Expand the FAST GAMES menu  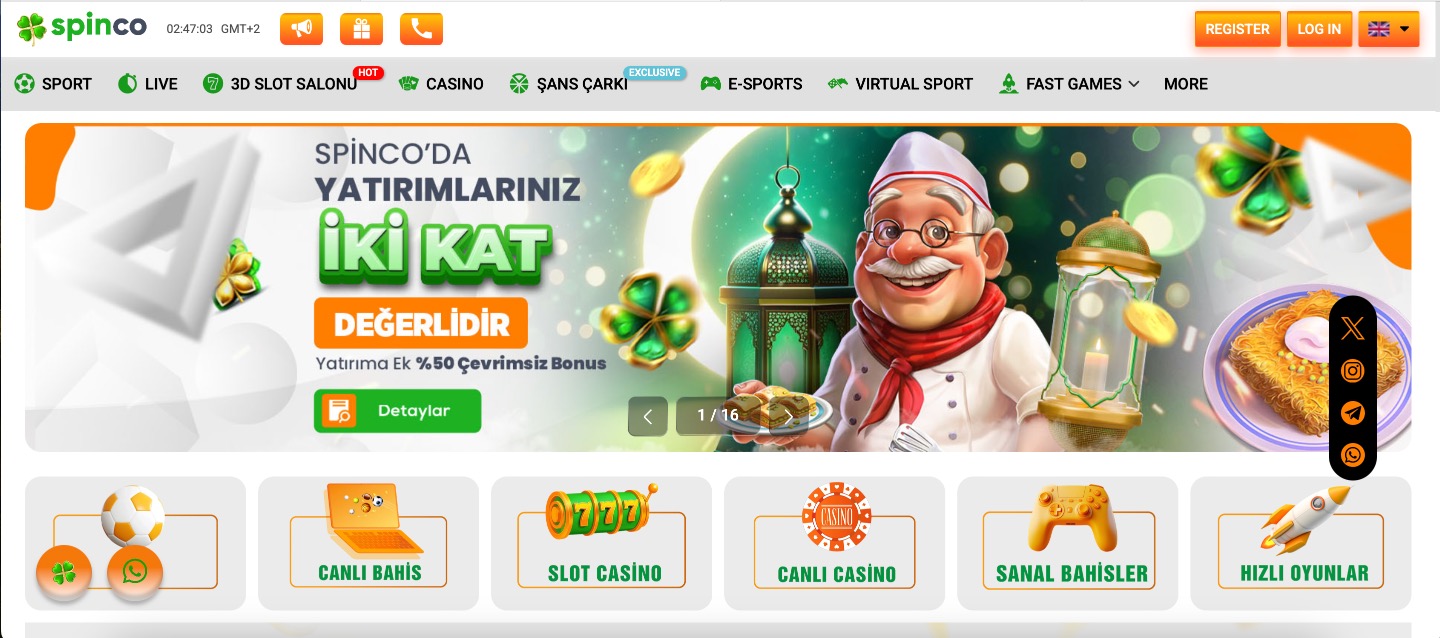point(1069,84)
